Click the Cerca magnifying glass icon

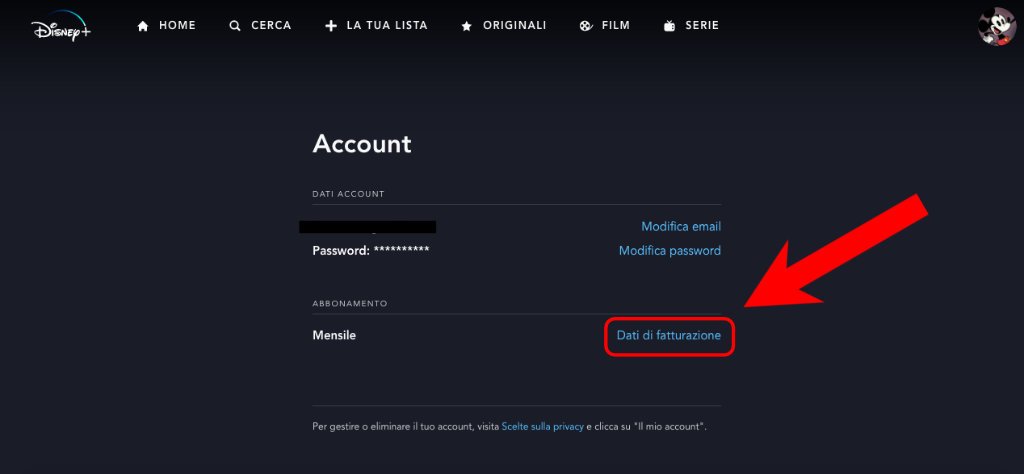[x=235, y=26]
